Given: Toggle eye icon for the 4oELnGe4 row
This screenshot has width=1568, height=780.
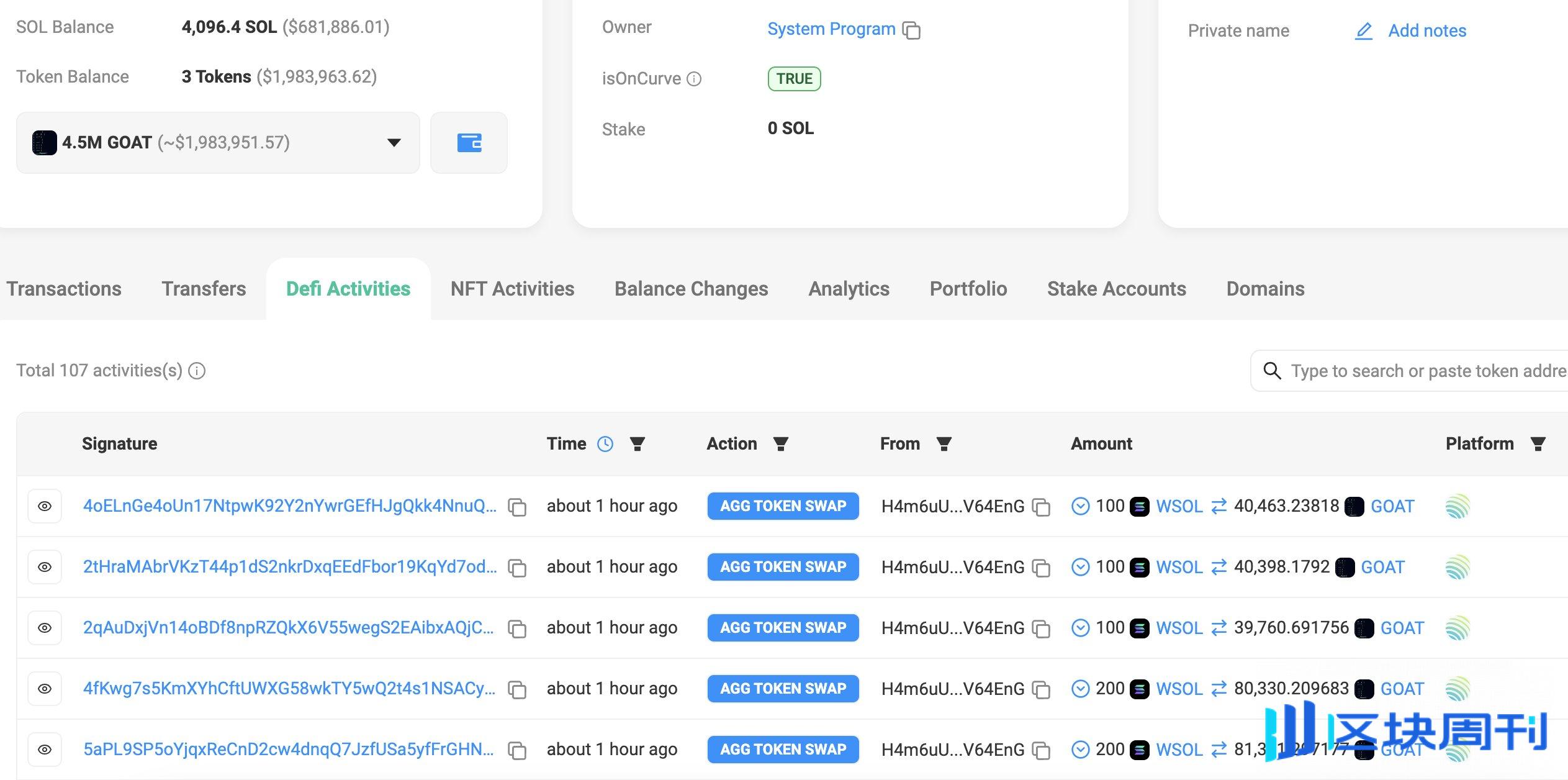Looking at the screenshot, I should 45,506.
